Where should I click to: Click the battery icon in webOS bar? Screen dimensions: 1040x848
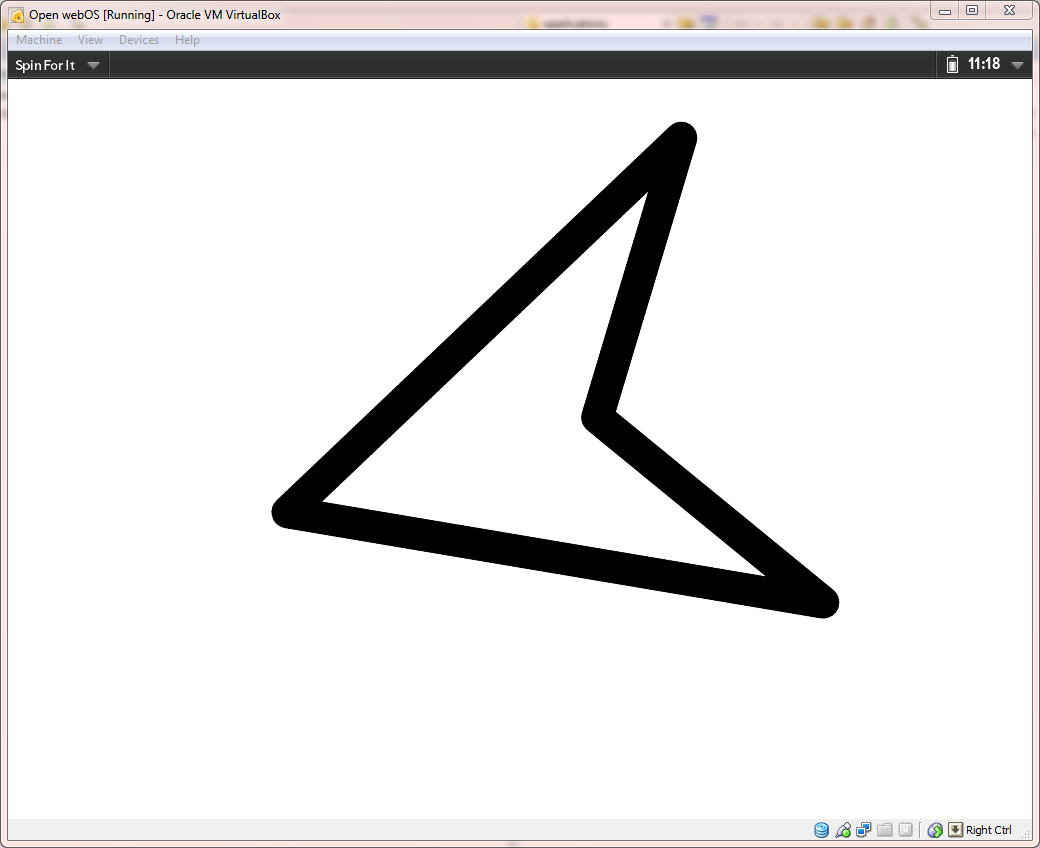(953, 65)
